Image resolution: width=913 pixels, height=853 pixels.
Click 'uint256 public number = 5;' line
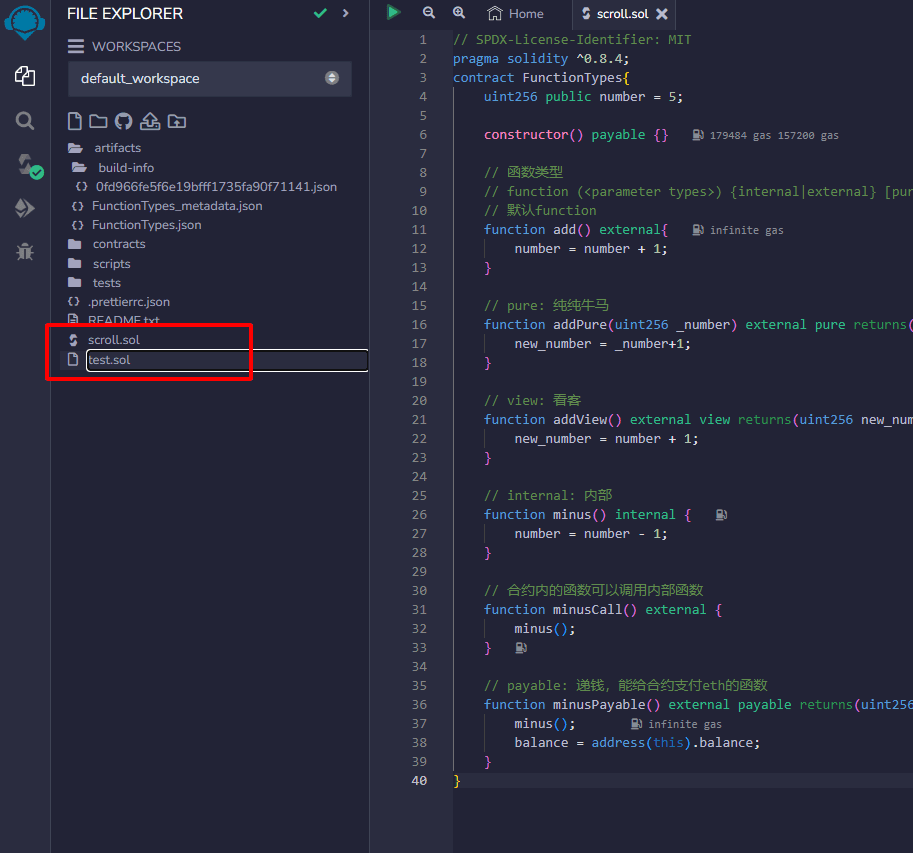(x=583, y=97)
